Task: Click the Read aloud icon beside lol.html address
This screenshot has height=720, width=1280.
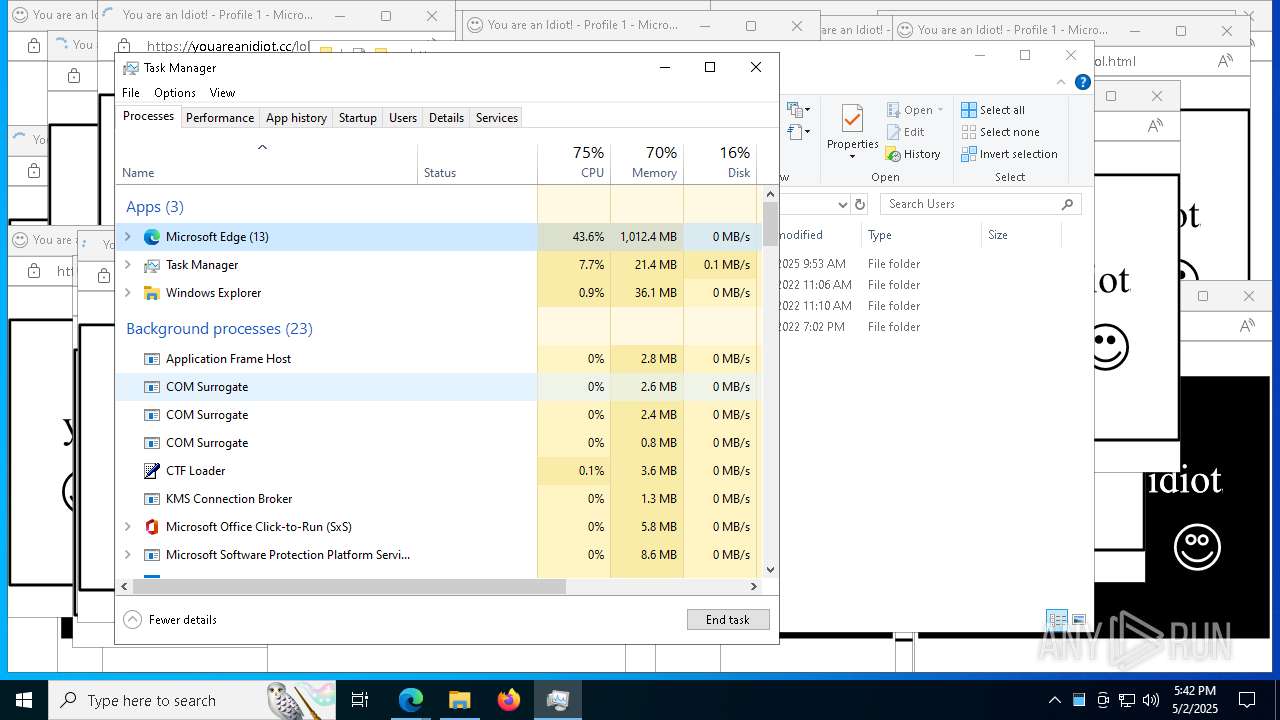Action: [x=1225, y=61]
